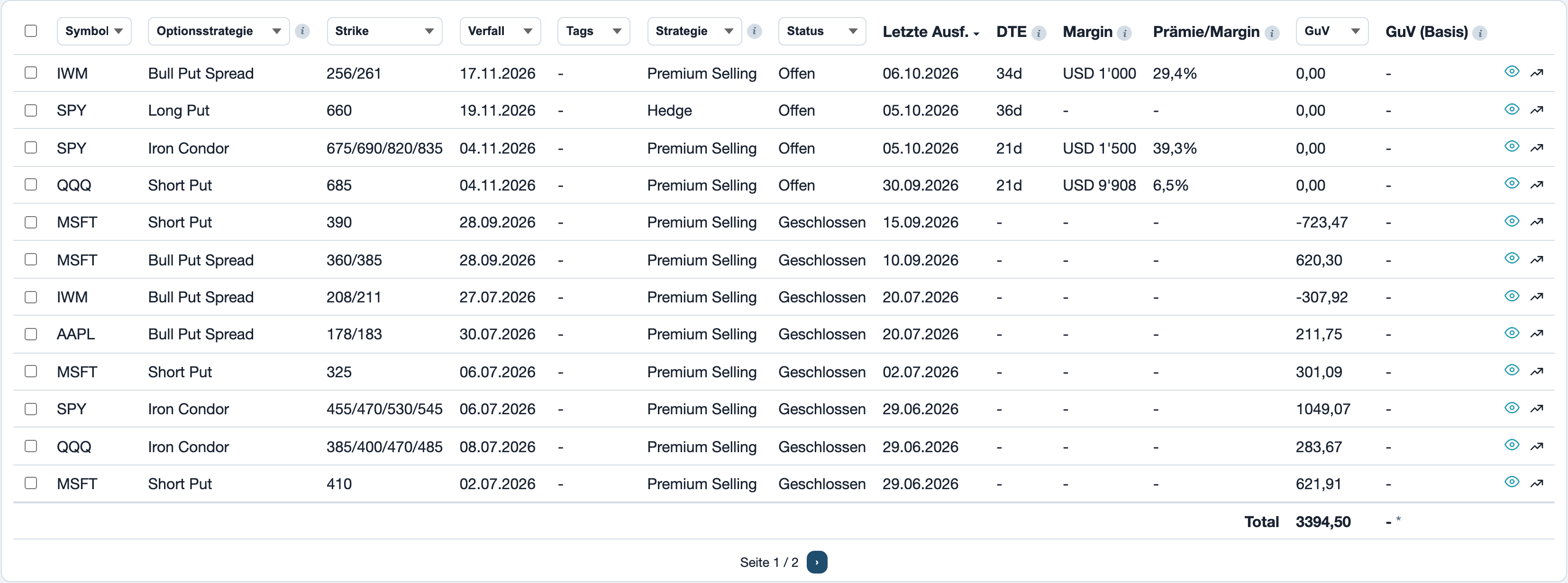Click eye icon for AAPL Bull Put Spread
This screenshot has height=583, width=1568.
1512,333
